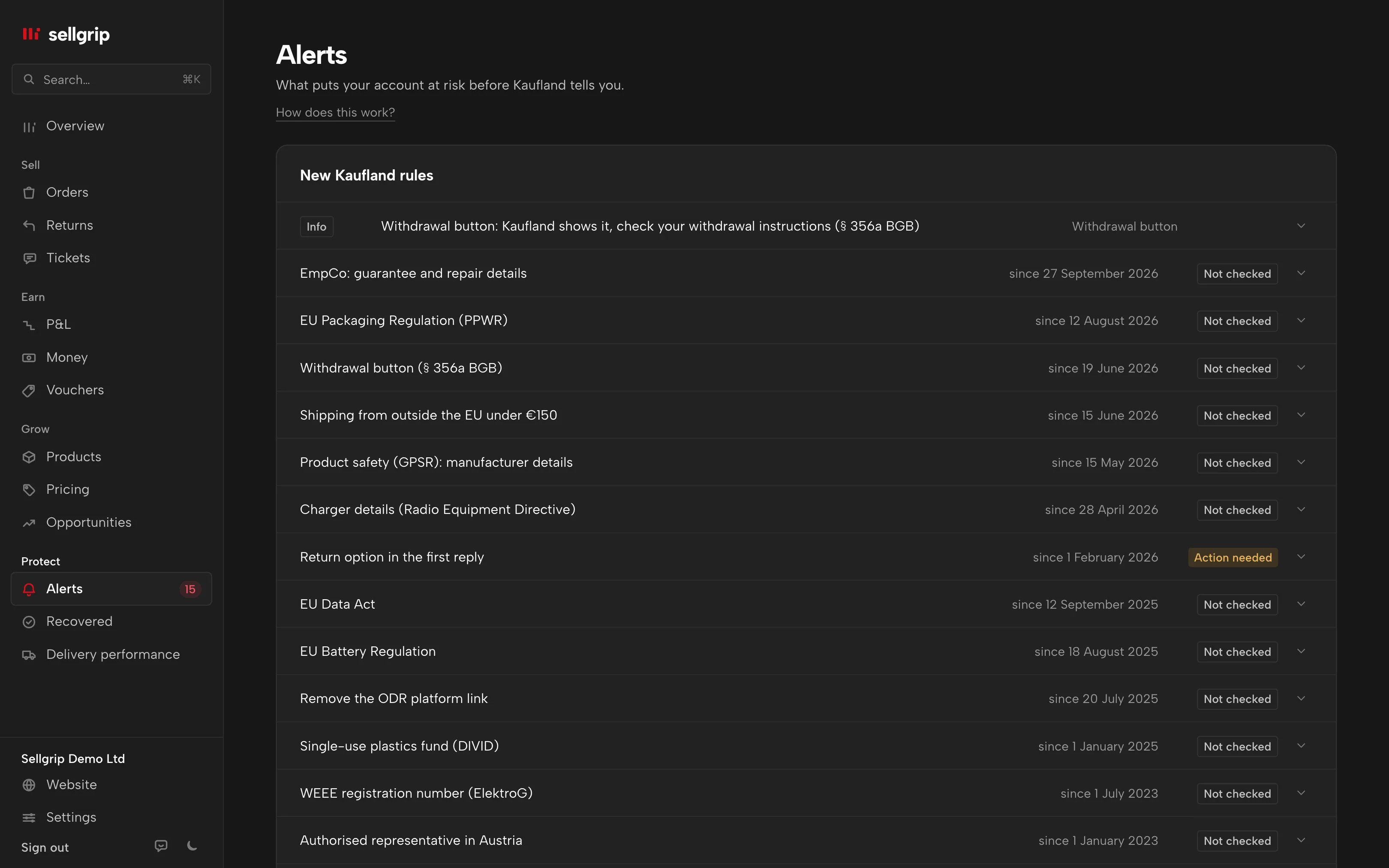Click the Tickets message icon
The height and width of the screenshot is (868, 1389).
[29, 258]
